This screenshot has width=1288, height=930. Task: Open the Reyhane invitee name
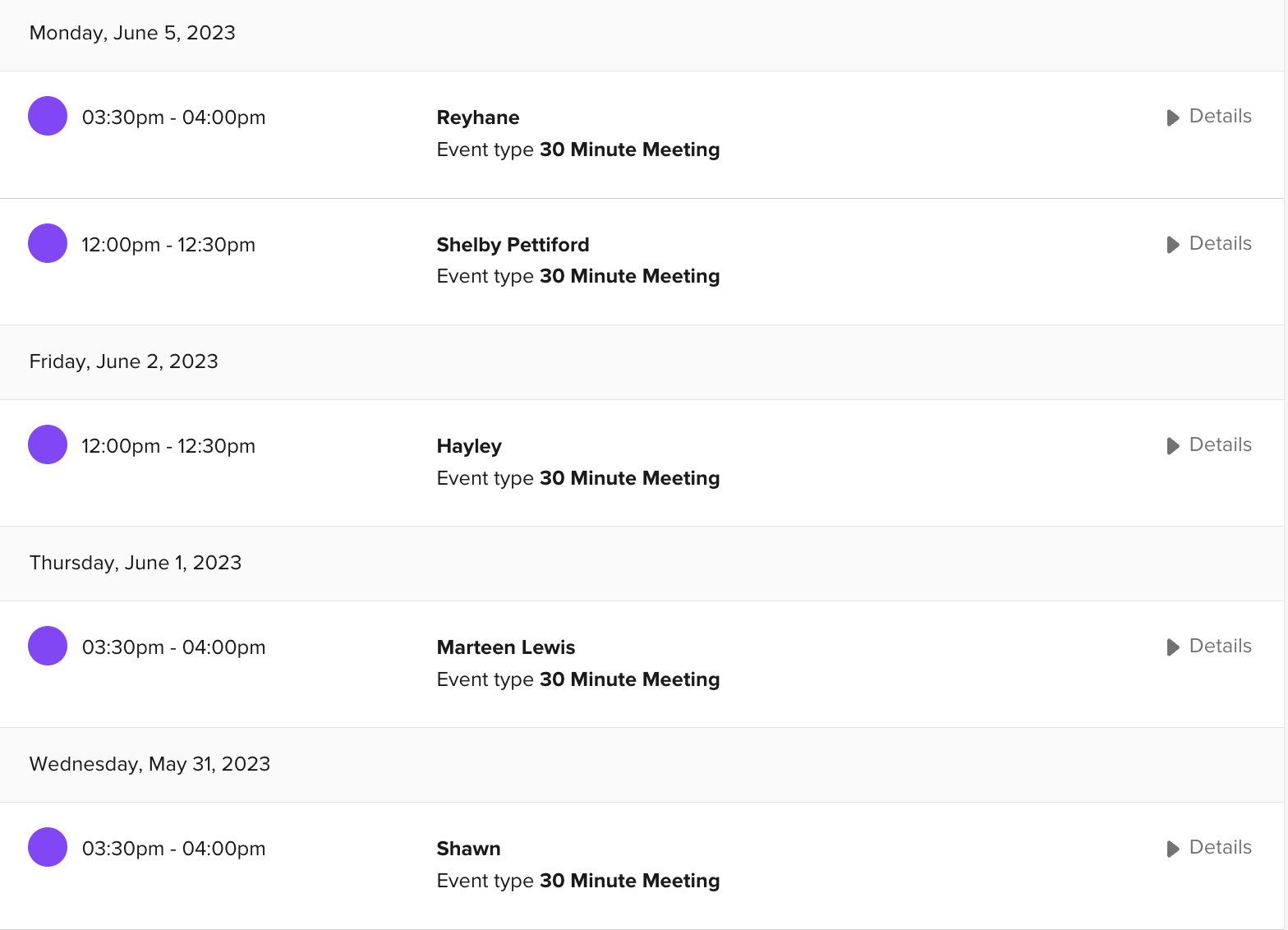click(478, 117)
